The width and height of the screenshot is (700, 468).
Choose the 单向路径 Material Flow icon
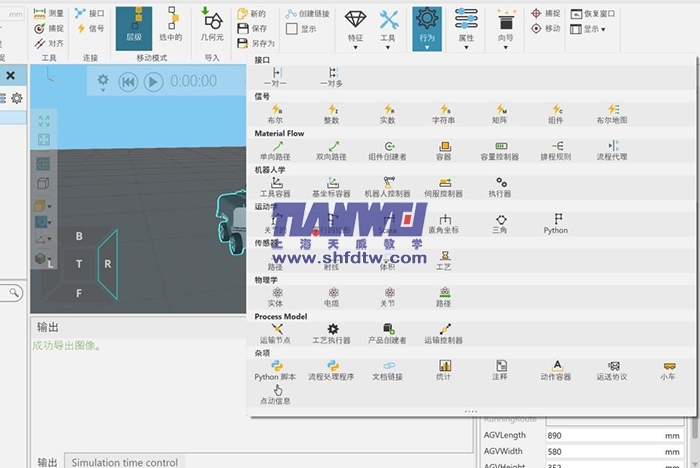277,150
